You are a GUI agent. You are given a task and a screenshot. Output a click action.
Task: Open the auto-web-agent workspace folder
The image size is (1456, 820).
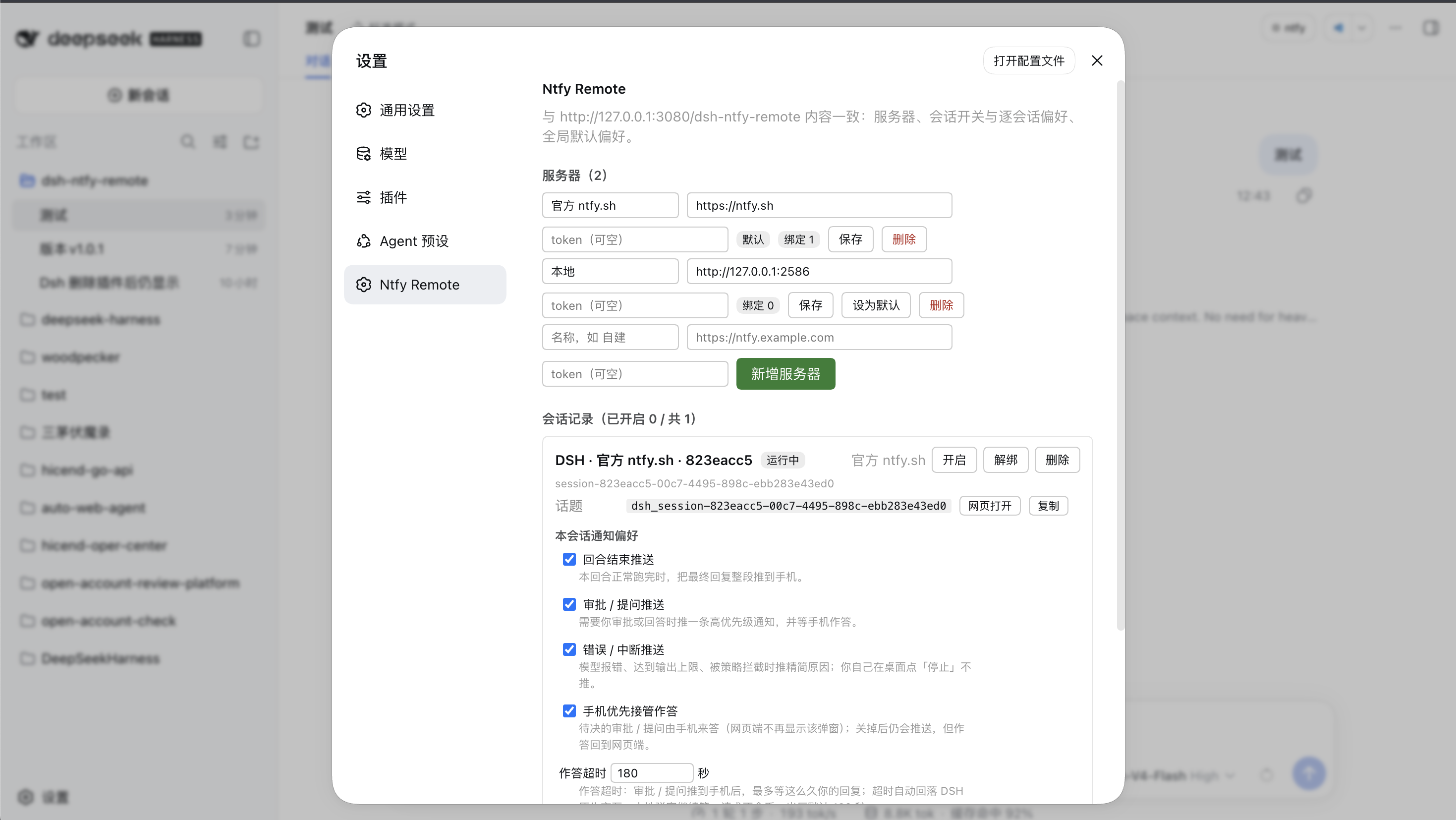click(138, 508)
